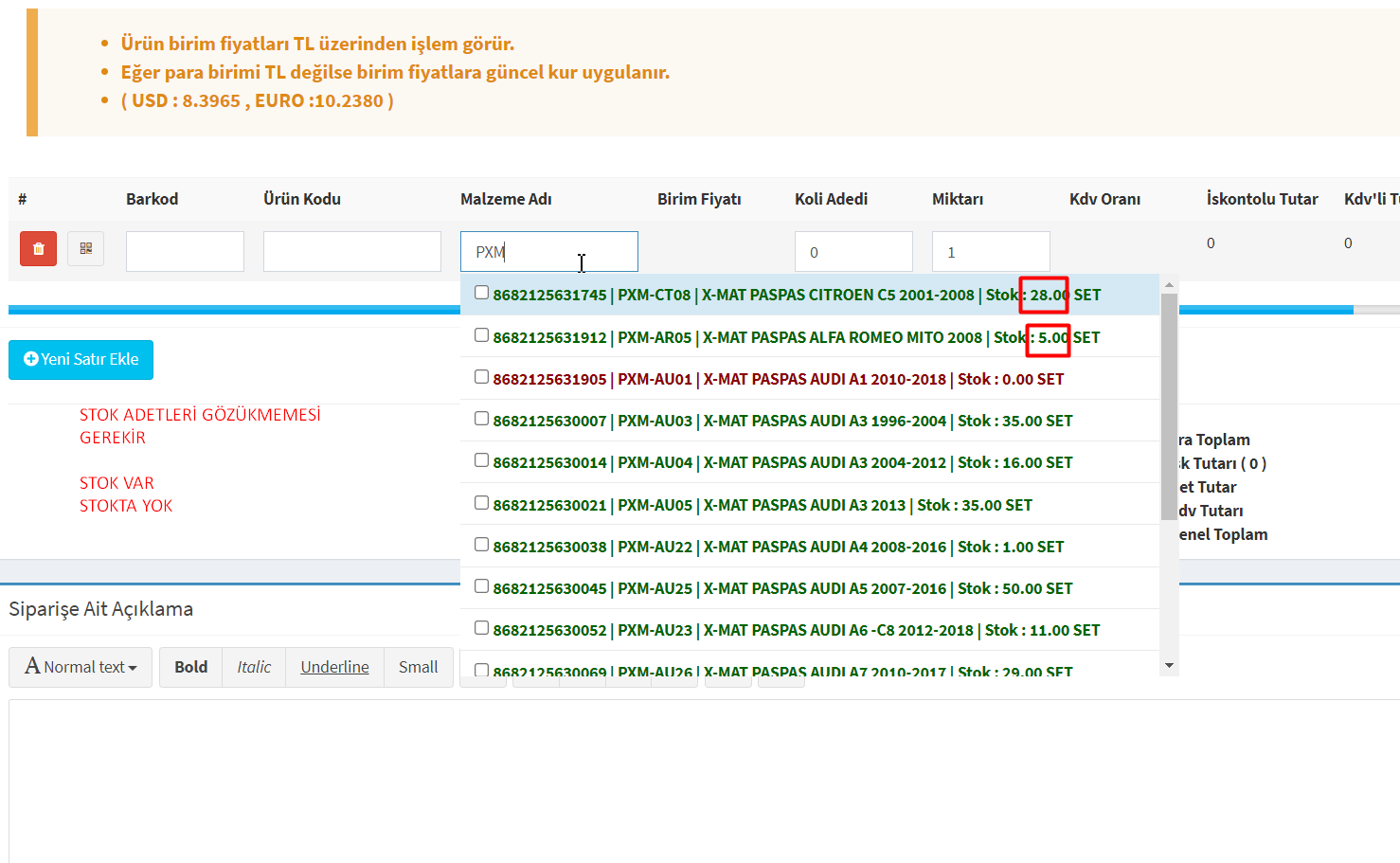Open the Normal text style dropdown
Image resolution: width=1400 pixels, height=863 pixels.
pyautogui.click(x=81, y=667)
